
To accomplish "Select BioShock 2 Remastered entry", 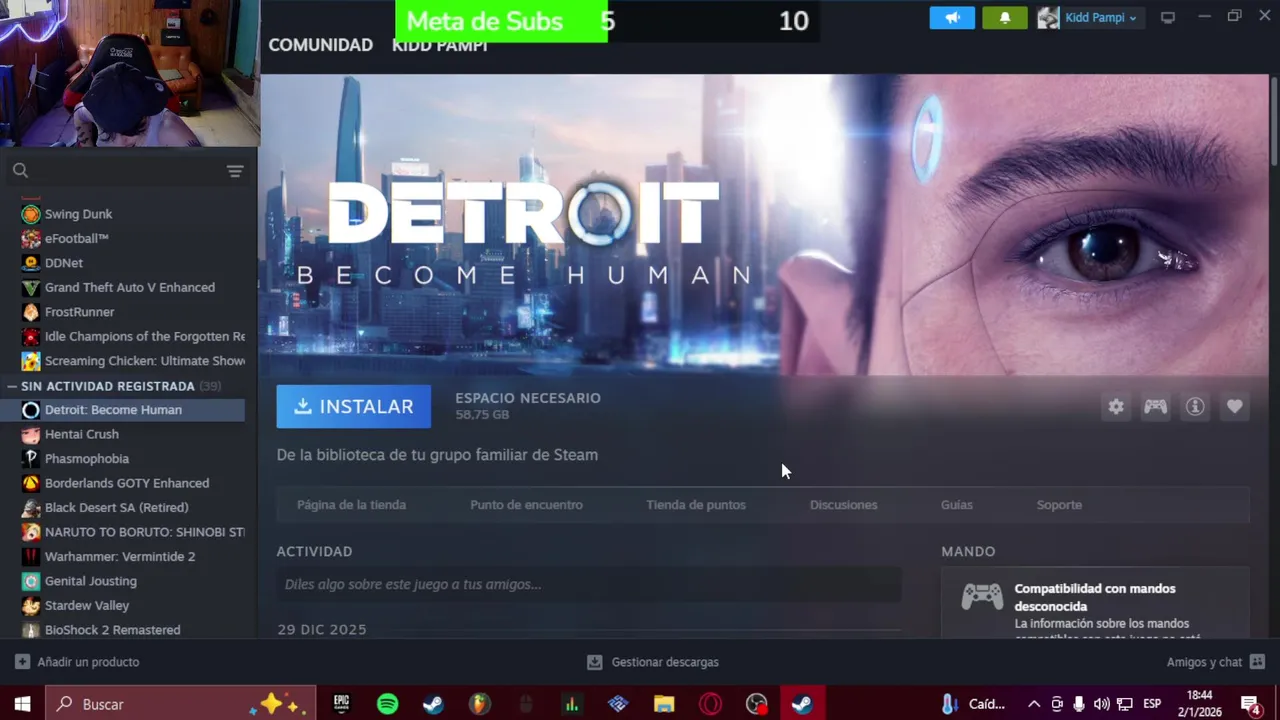I will coord(113,630).
